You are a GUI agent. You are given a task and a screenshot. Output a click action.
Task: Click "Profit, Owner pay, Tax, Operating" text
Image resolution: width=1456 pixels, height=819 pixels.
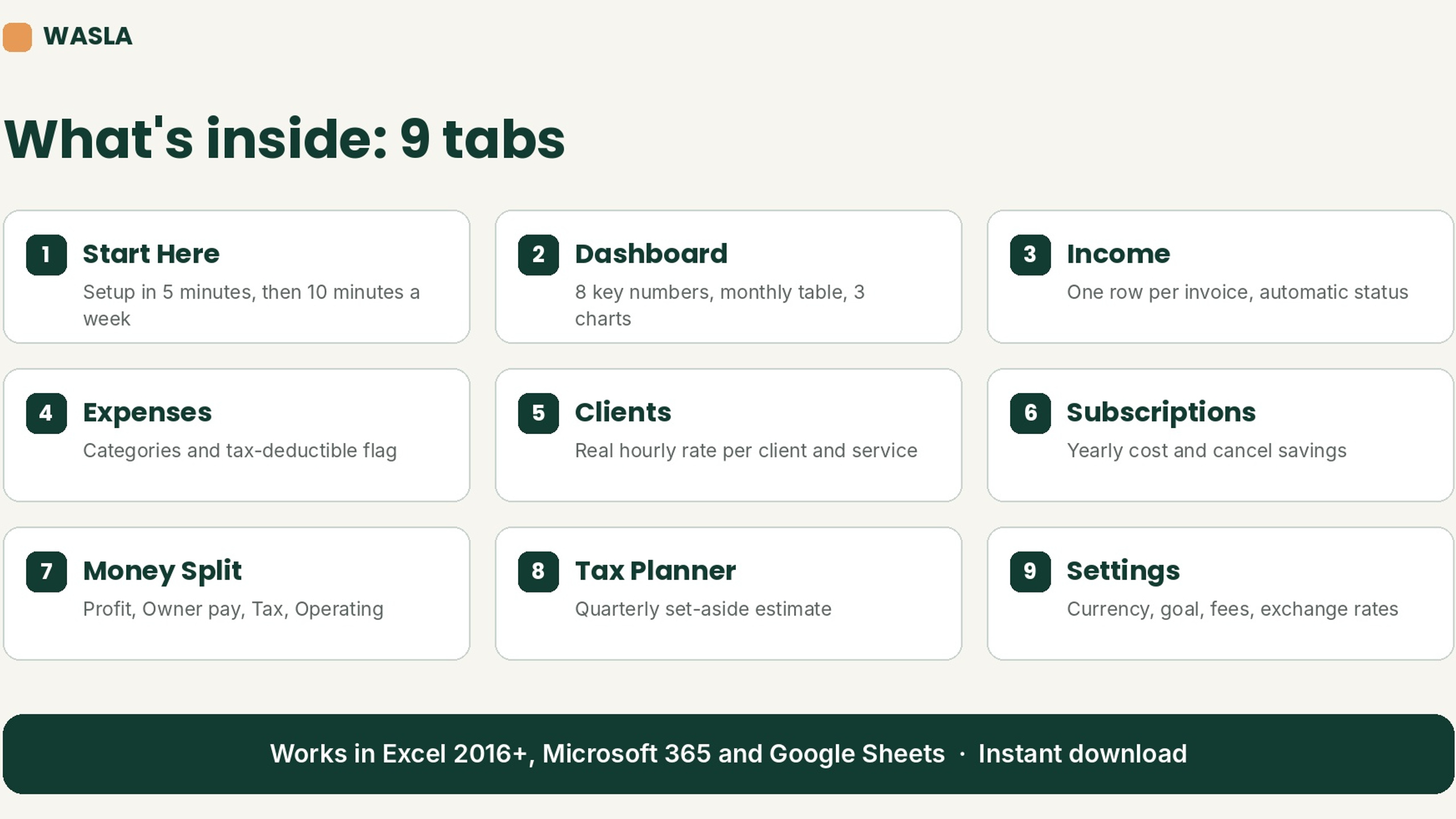click(233, 609)
